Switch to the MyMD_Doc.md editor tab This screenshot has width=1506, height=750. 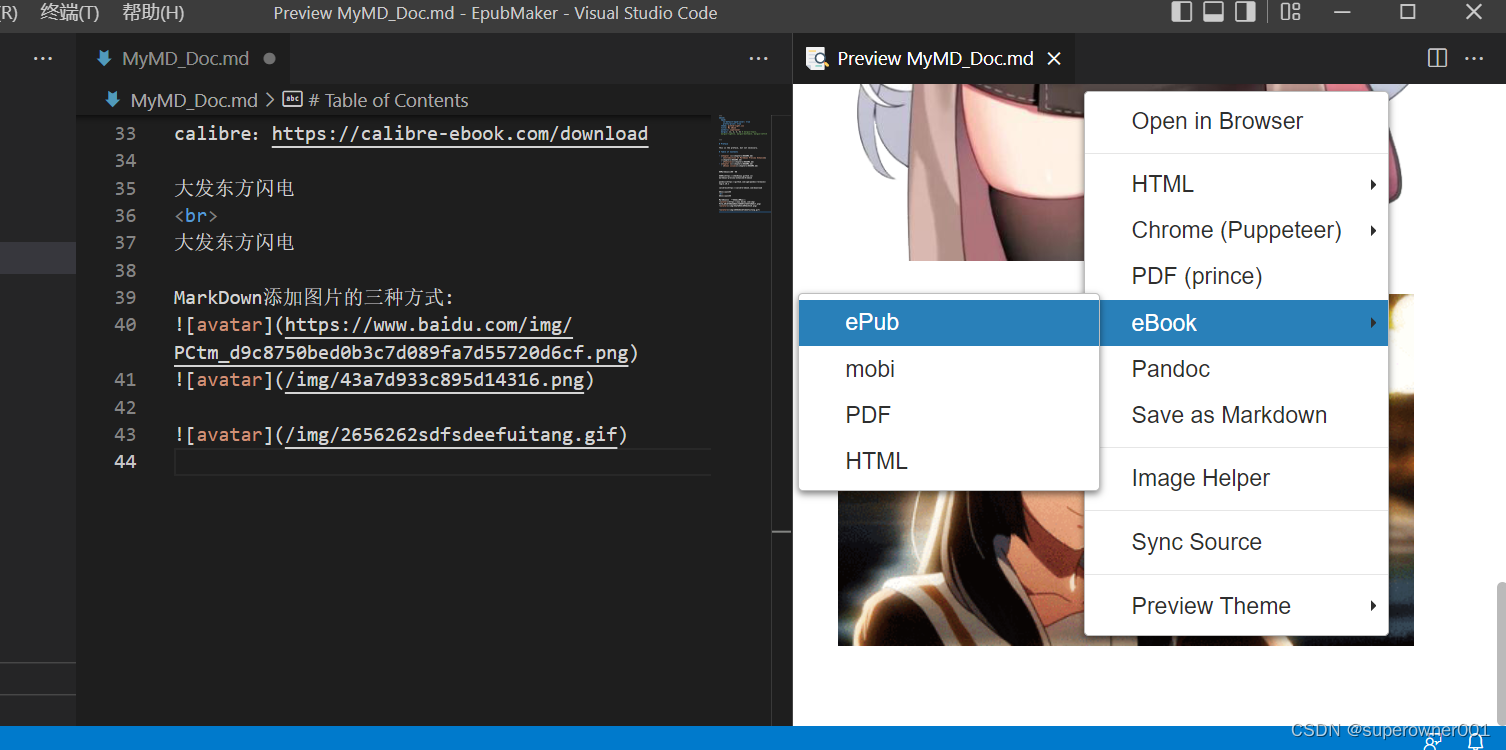185,59
